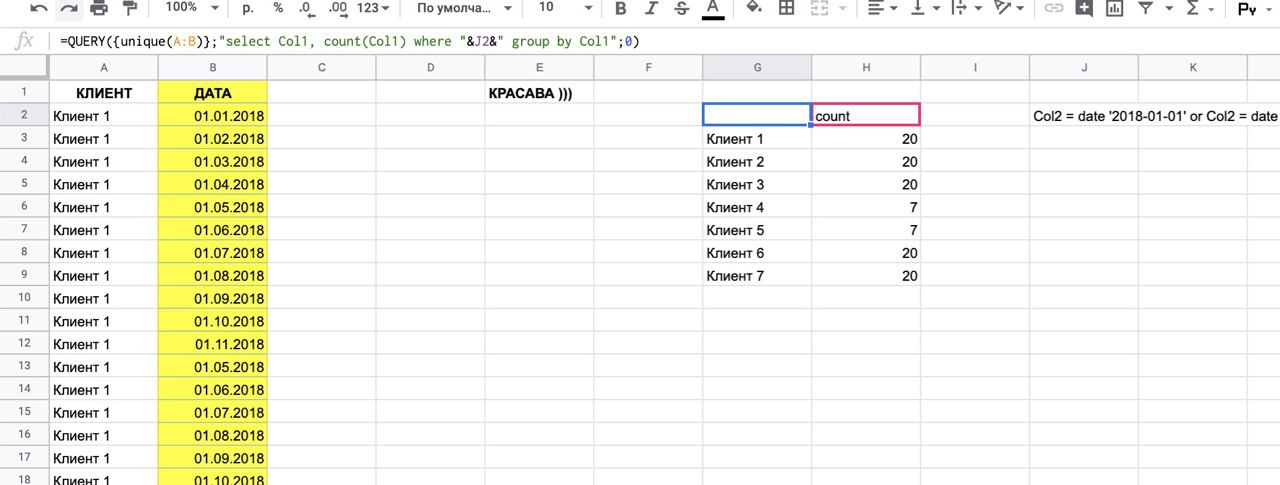Viewport: 1280px width, 485px height.
Task: Click date cell '01.04.2018'
Action: point(213,184)
